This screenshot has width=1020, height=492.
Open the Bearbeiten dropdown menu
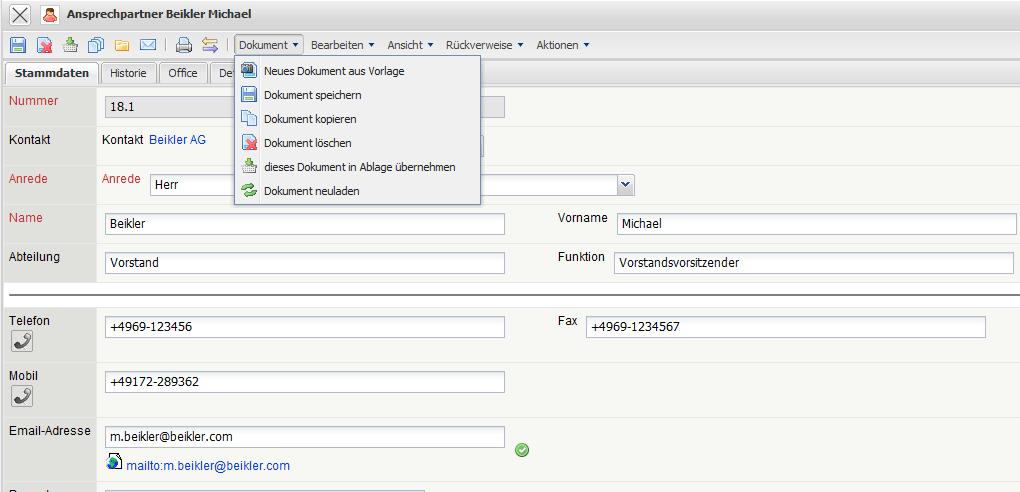coord(342,45)
